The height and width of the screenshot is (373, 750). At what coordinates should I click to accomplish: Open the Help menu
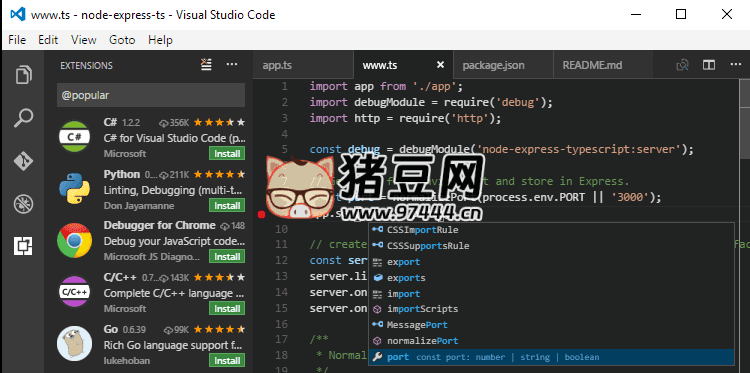pyautogui.click(x=160, y=40)
